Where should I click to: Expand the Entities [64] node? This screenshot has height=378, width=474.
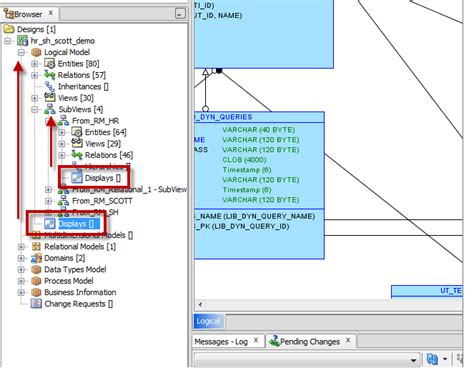pos(62,132)
